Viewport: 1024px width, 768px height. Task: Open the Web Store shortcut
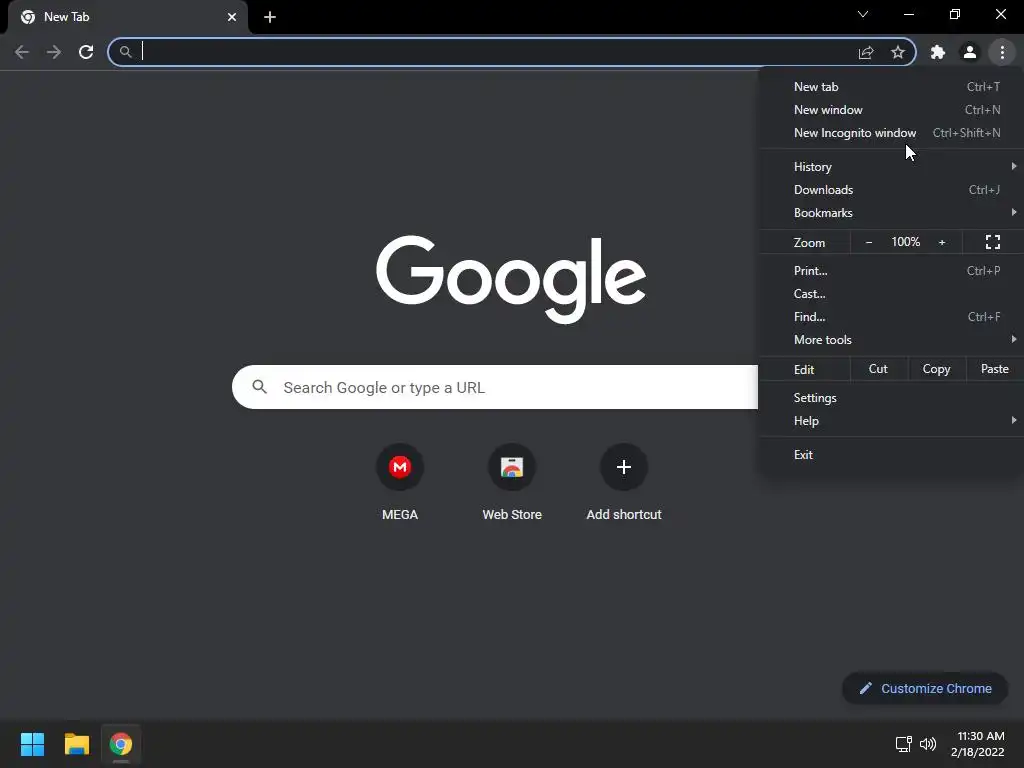pyautogui.click(x=512, y=481)
